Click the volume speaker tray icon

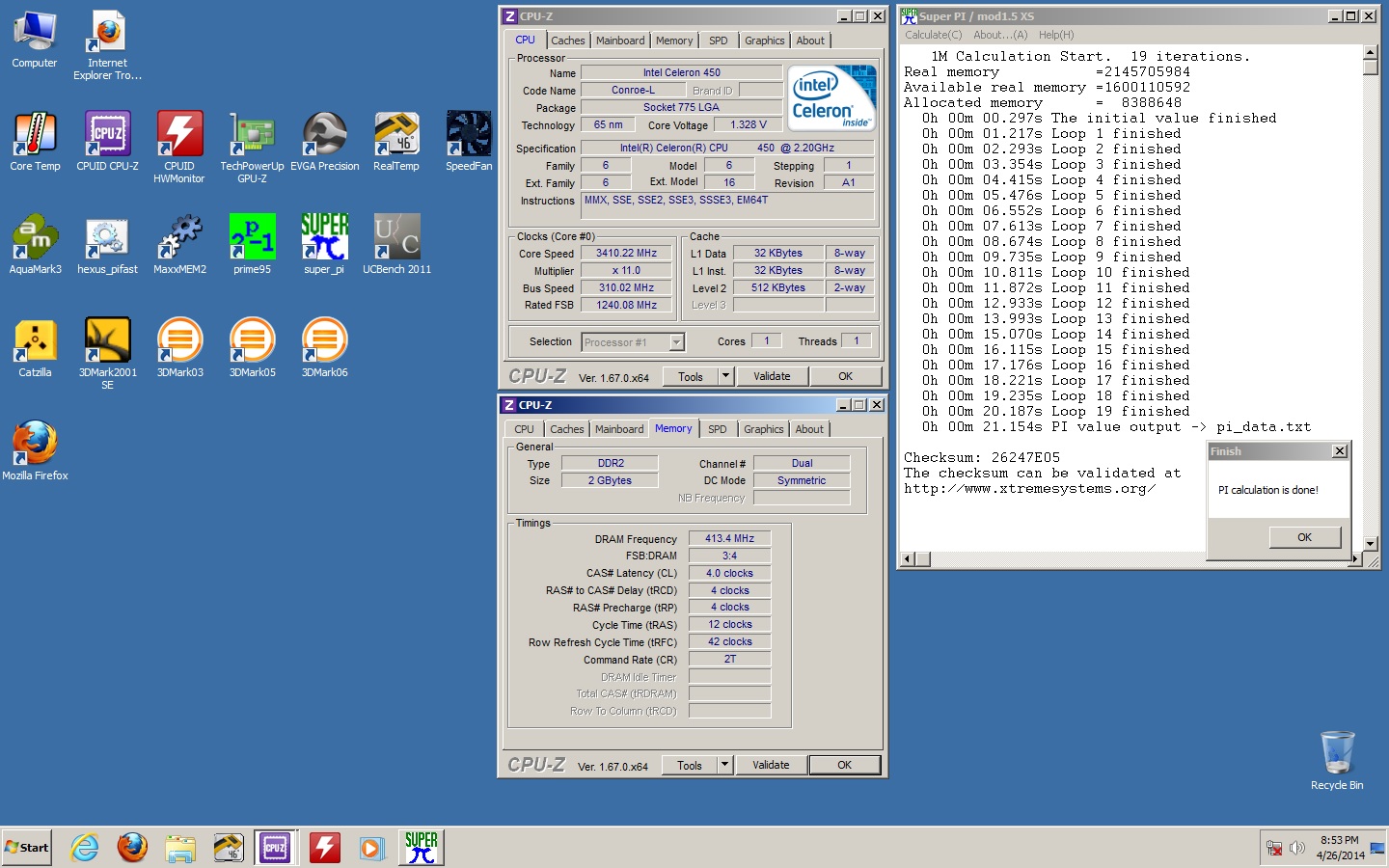[1297, 849]
